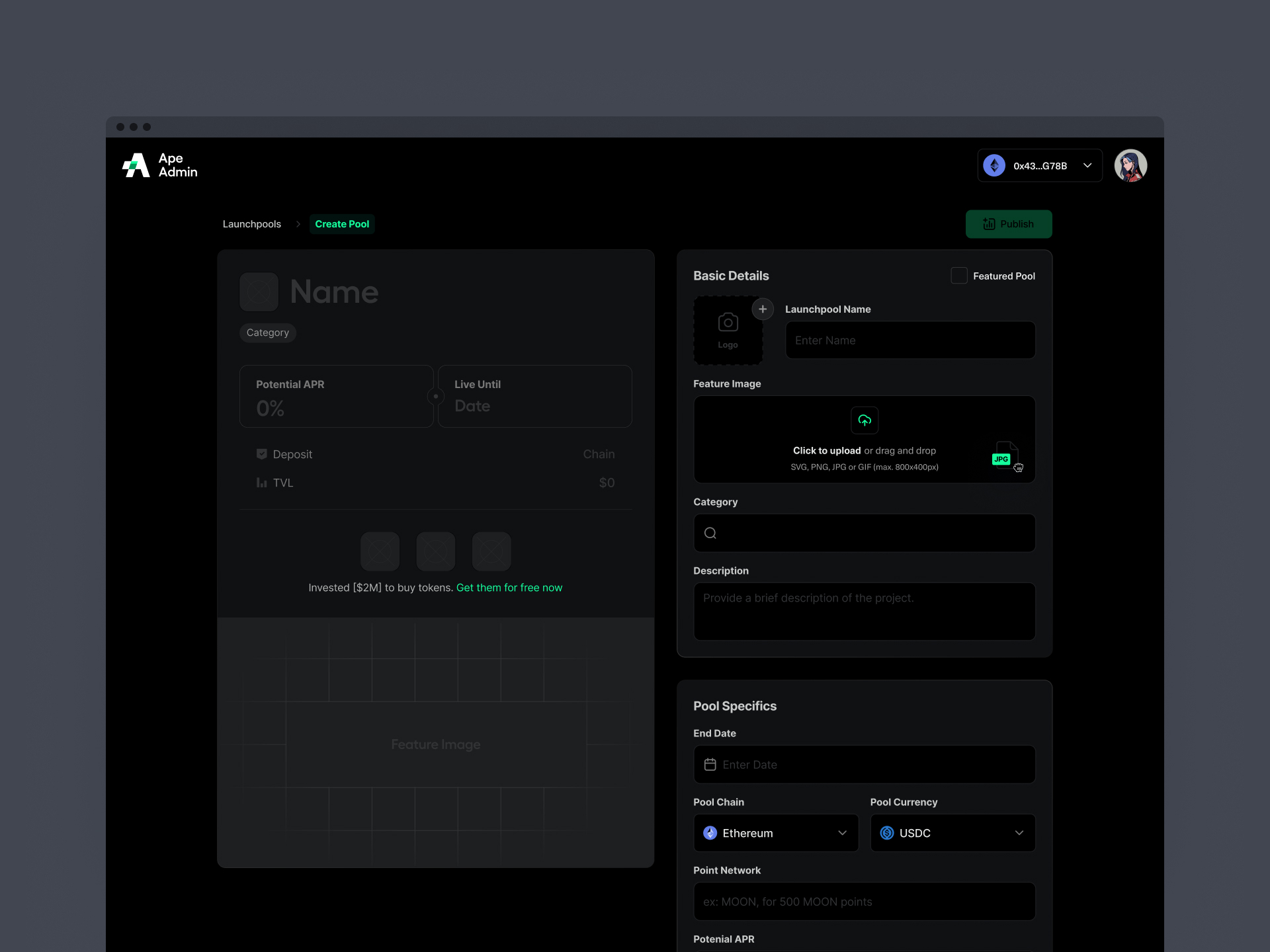
Task: Click the cloud upload icon
Action: point(865,420)
